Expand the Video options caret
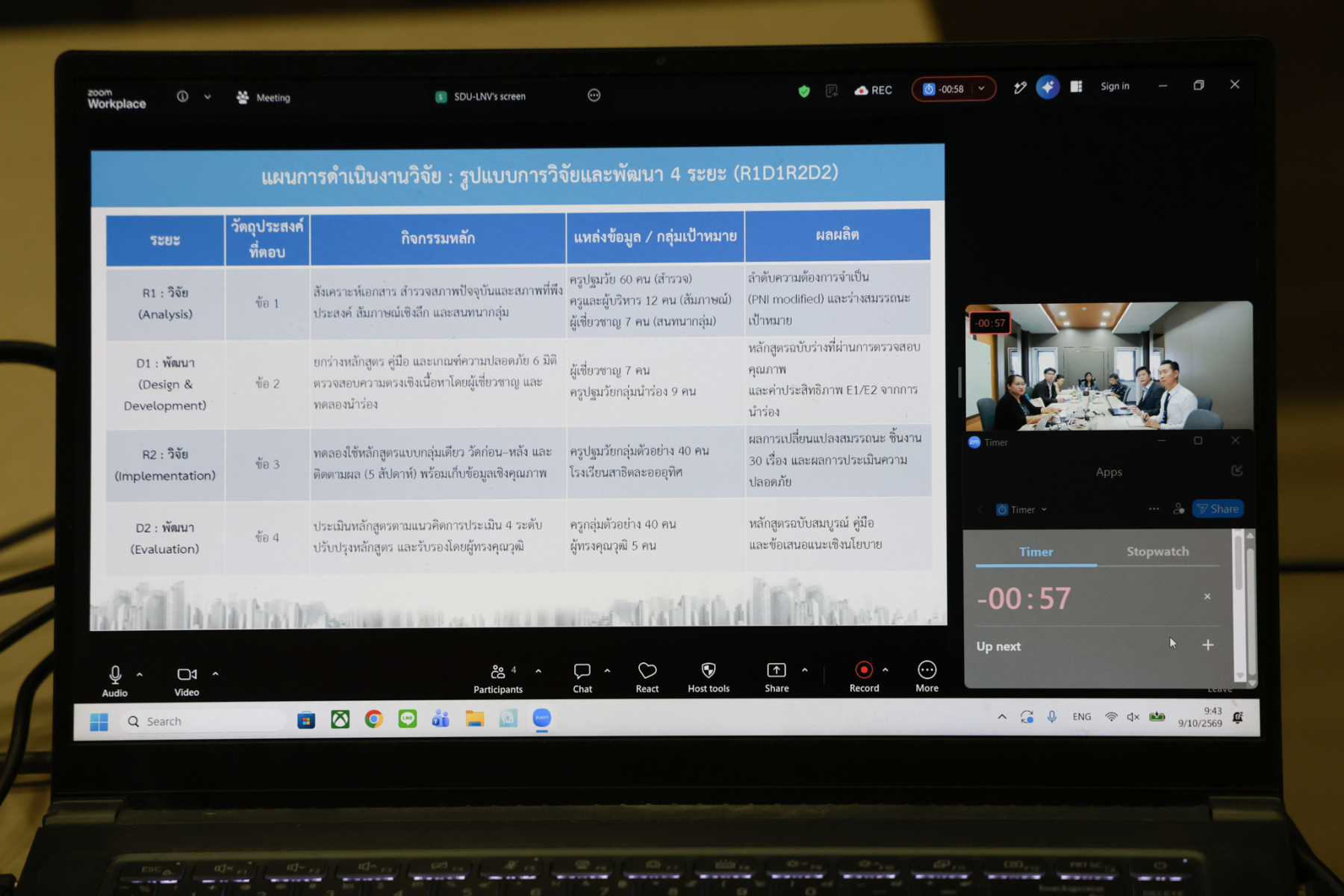The image size is (1344, 896). (215, 673)
